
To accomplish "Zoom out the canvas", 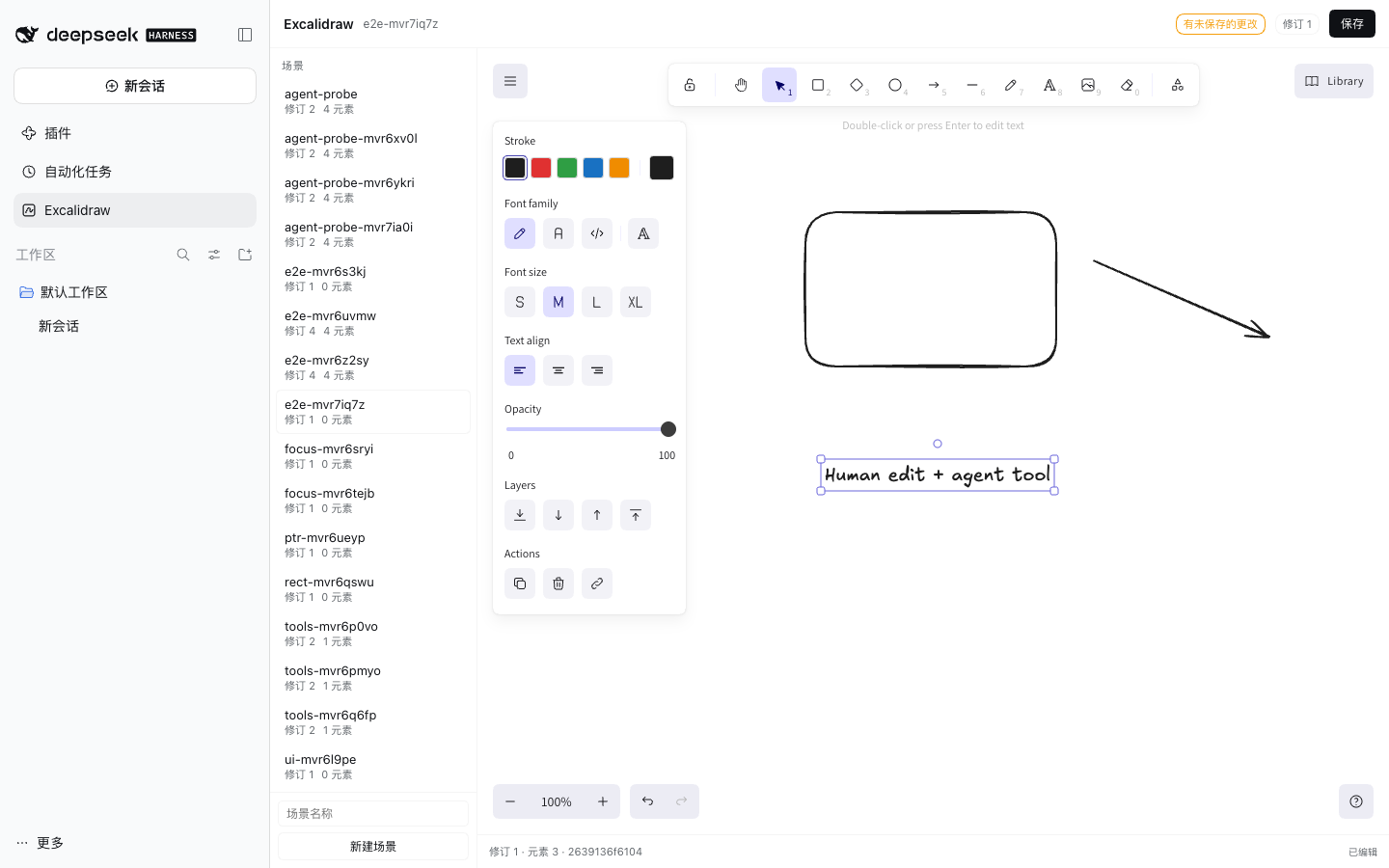I will click(510, 801).
